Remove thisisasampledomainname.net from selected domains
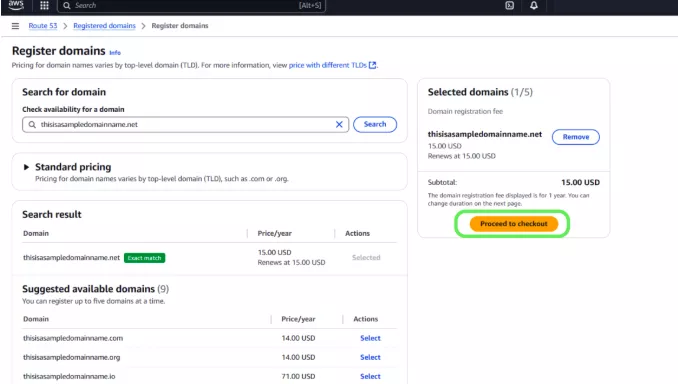678x384 pixels. tap(576, 137)
